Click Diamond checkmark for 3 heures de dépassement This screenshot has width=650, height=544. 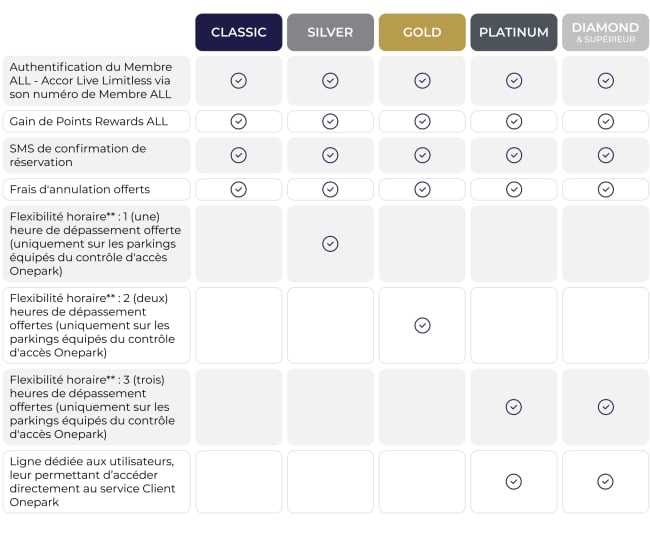[605, 407]
